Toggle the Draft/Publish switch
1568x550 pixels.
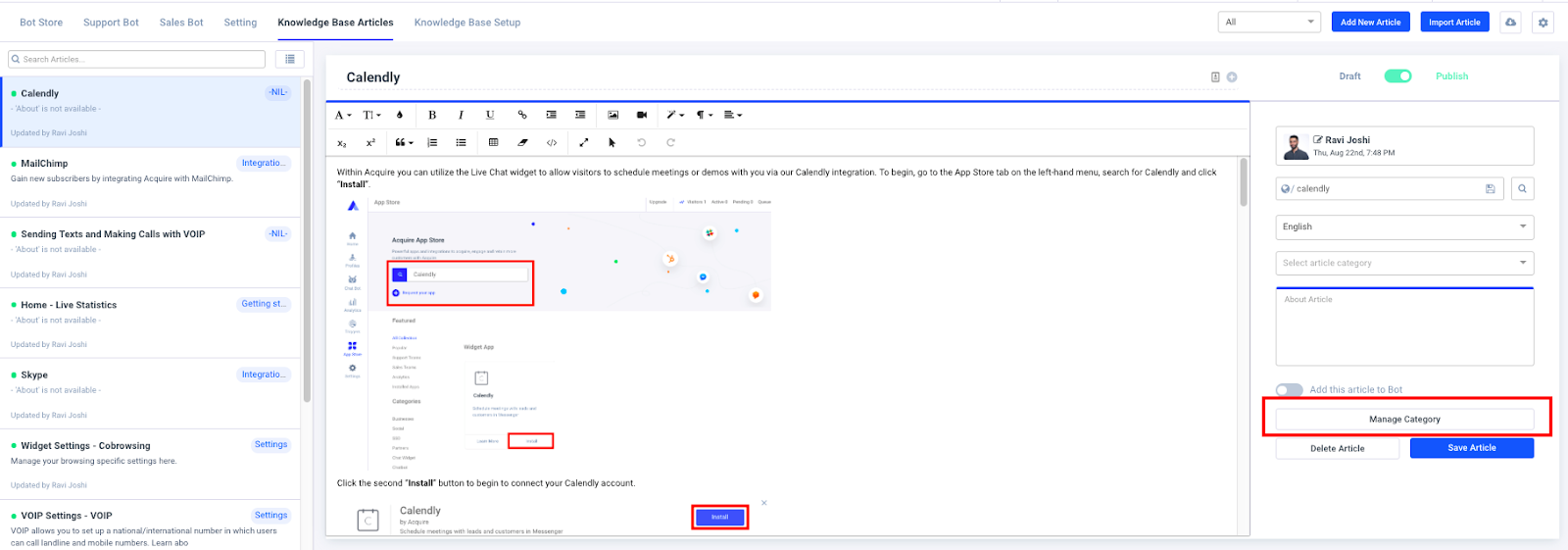(1397, 76)
